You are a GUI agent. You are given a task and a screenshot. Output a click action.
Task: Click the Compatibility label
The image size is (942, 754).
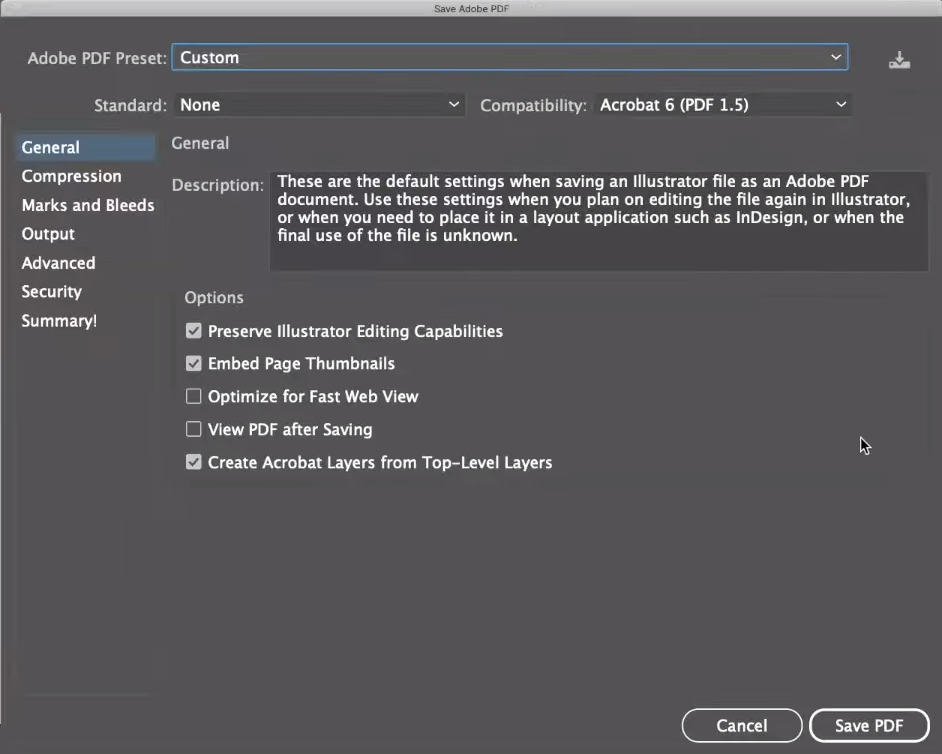533,106
